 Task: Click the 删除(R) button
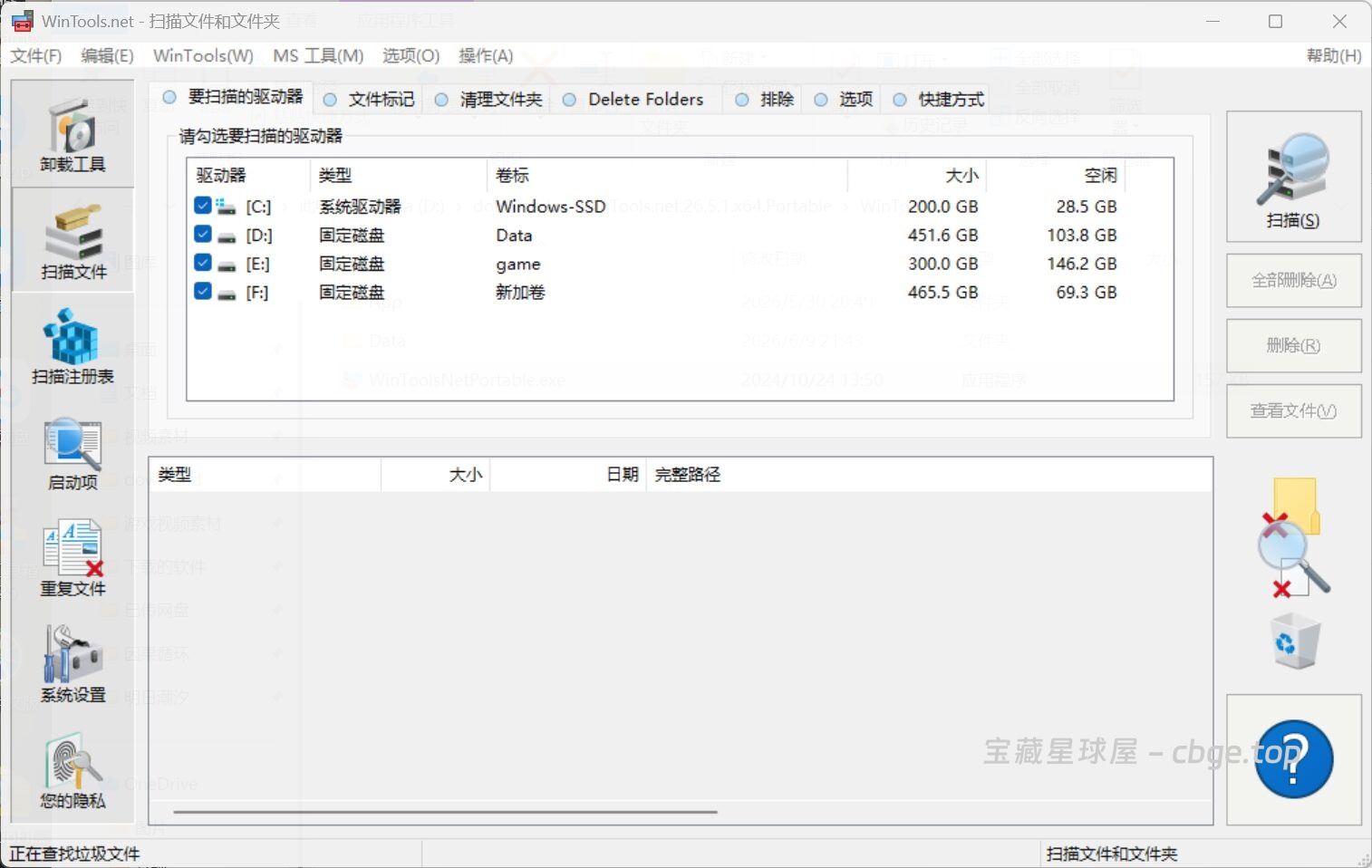point(1293,346)
